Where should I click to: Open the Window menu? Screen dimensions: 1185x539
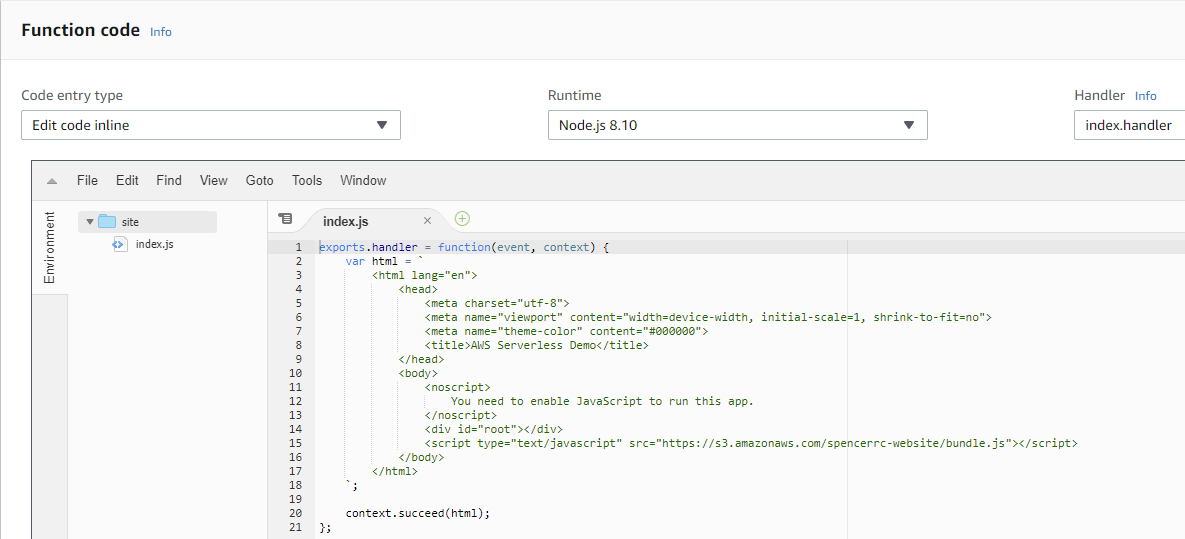363,181
